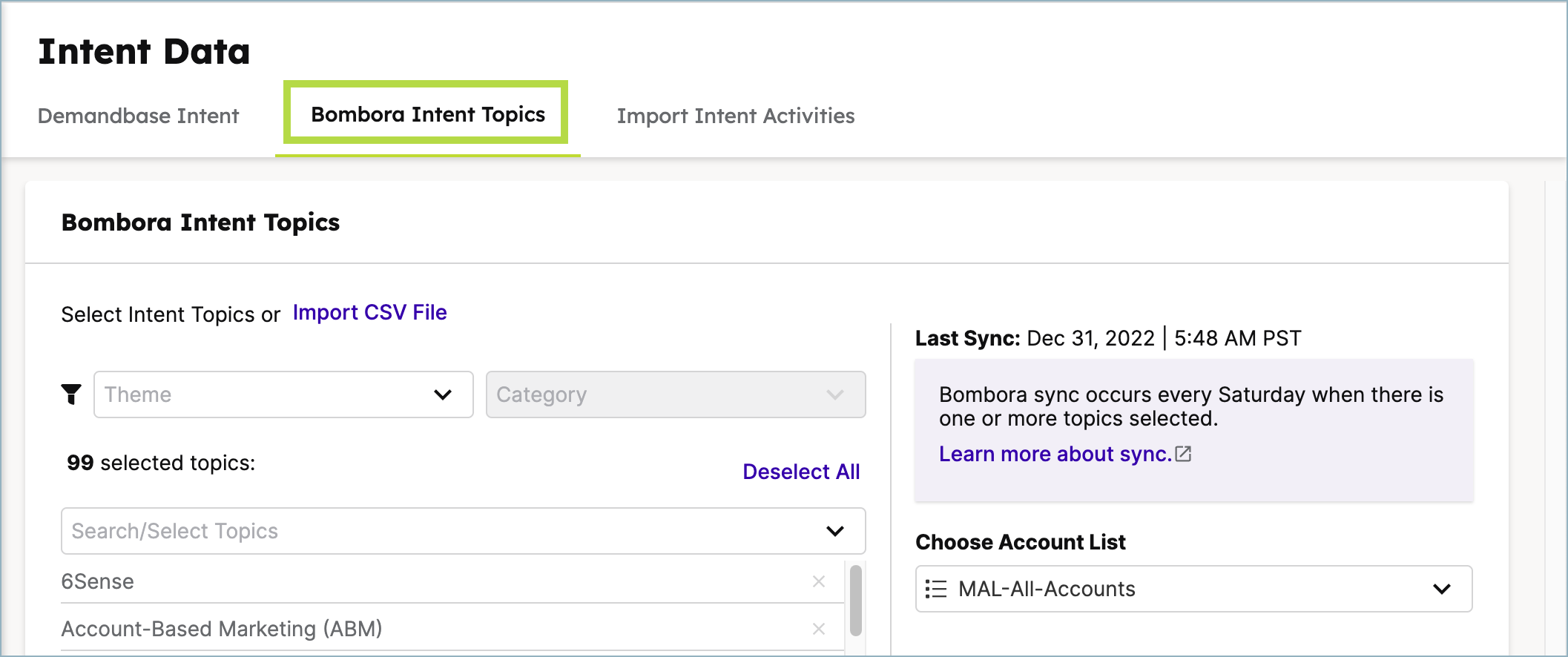
Task: Click the Import CSV File link
Action: 369,312
